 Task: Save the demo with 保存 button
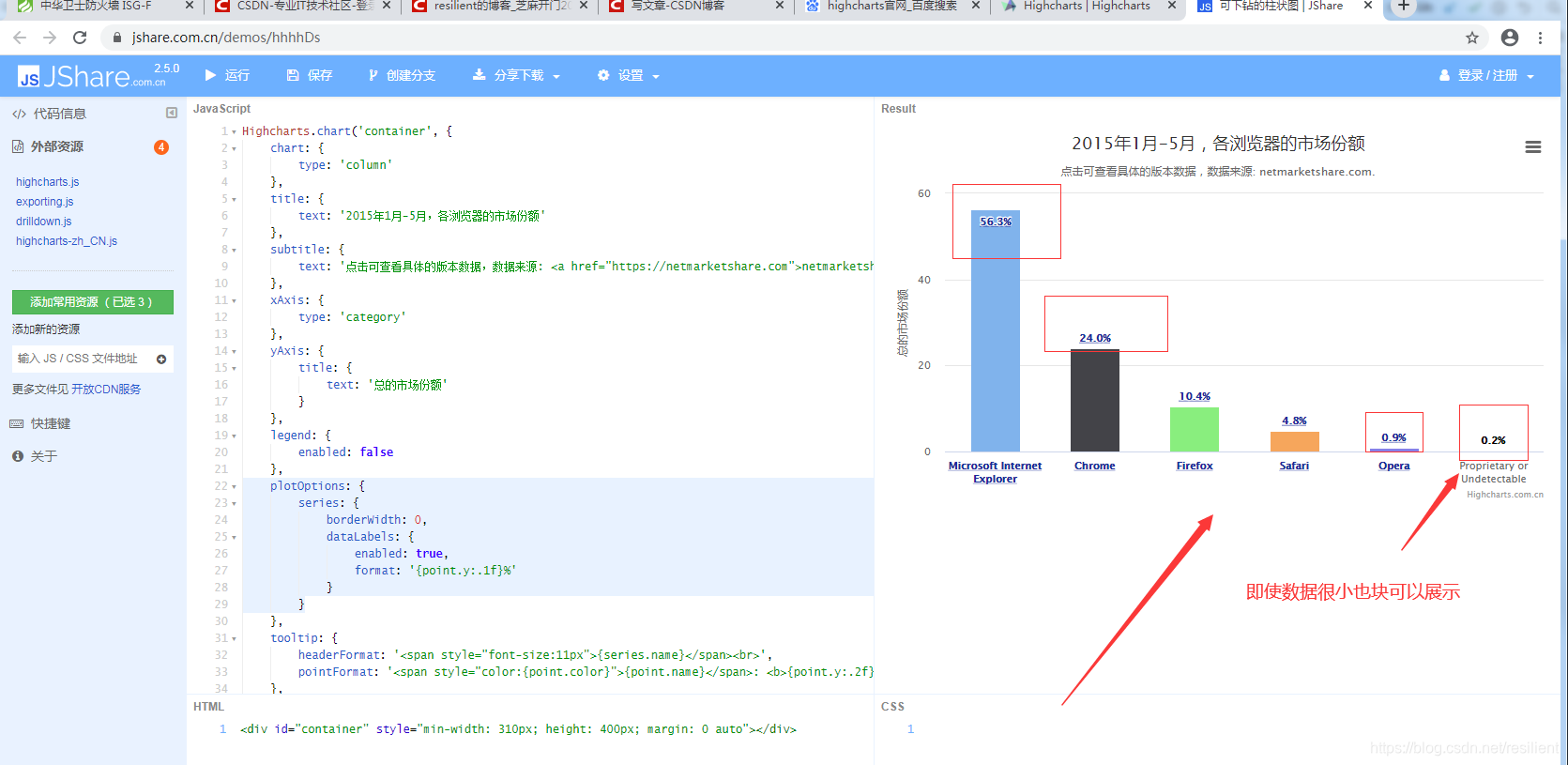click(x=310, y=75)
